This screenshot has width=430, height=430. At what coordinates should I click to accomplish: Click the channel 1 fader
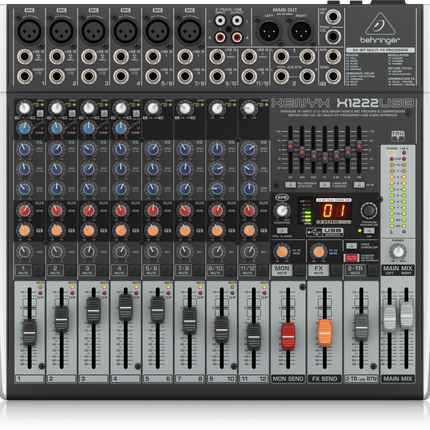point(29,332)
